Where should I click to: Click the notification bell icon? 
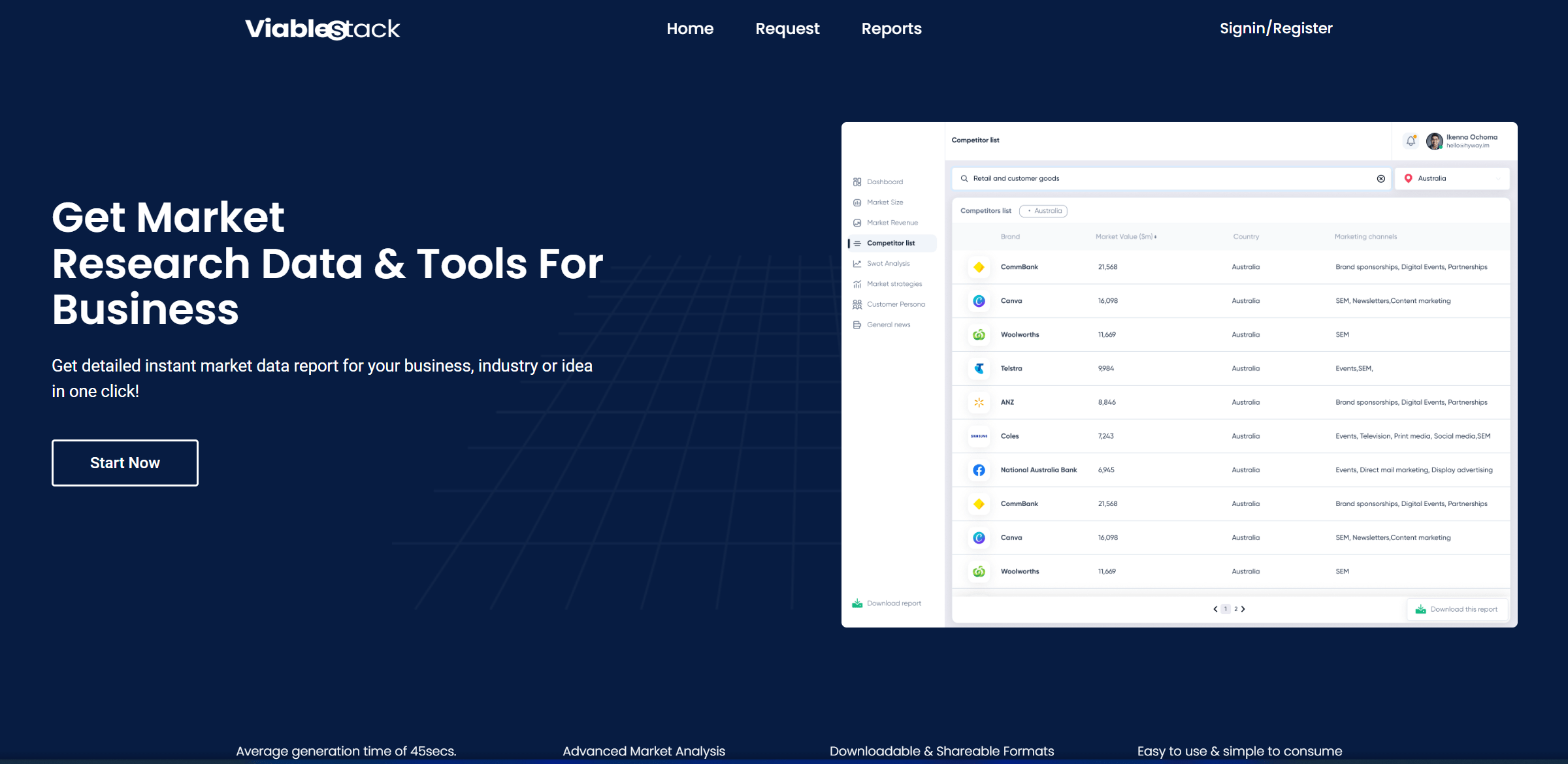[1411, 141]
